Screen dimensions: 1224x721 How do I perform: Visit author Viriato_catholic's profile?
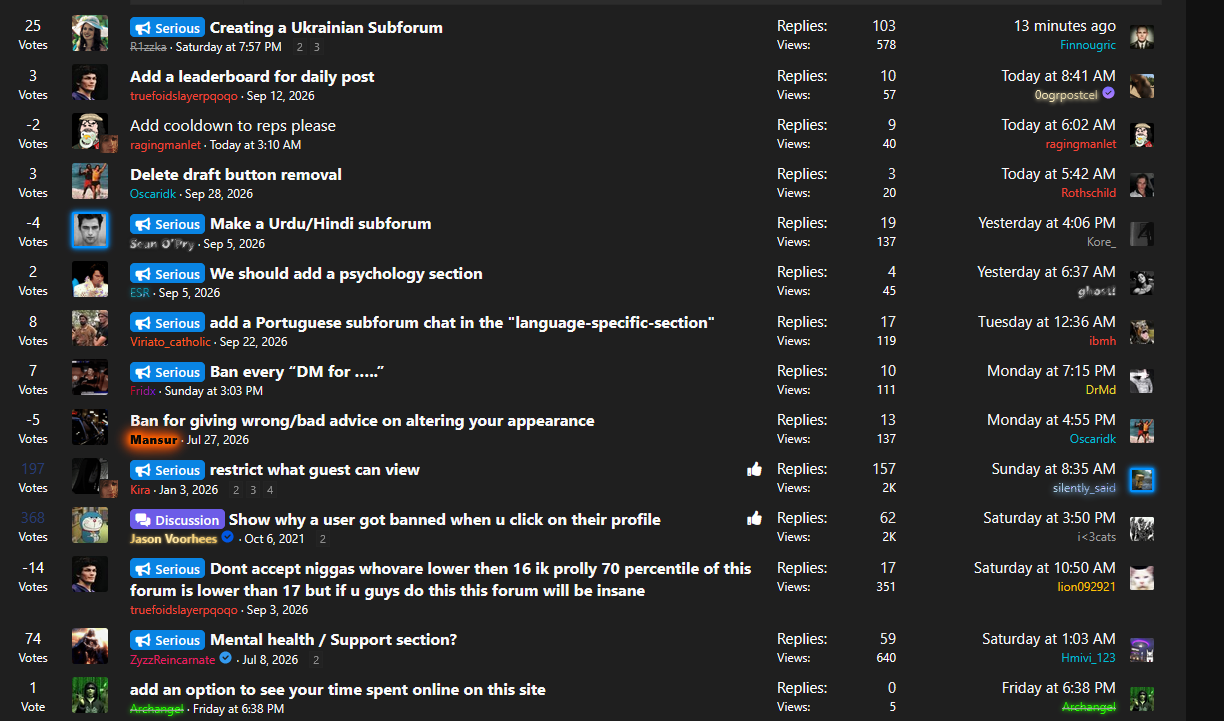tap(171, 342)
